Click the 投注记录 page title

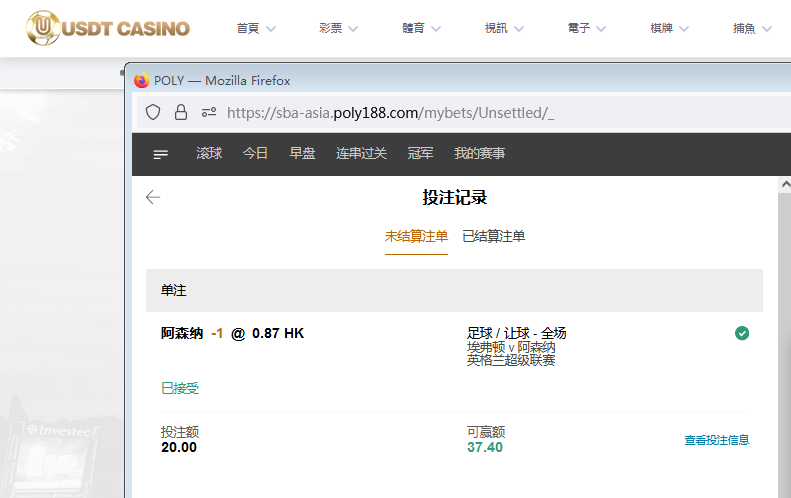tap(455, 197)
